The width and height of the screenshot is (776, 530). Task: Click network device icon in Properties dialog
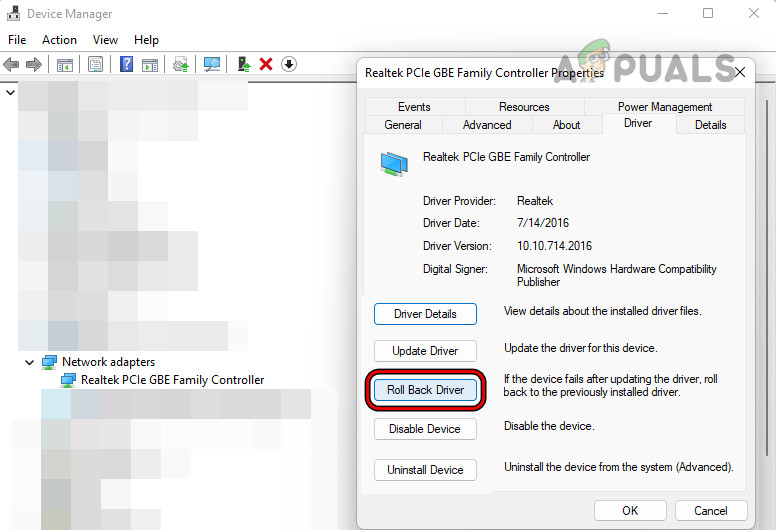click(394, 164)
